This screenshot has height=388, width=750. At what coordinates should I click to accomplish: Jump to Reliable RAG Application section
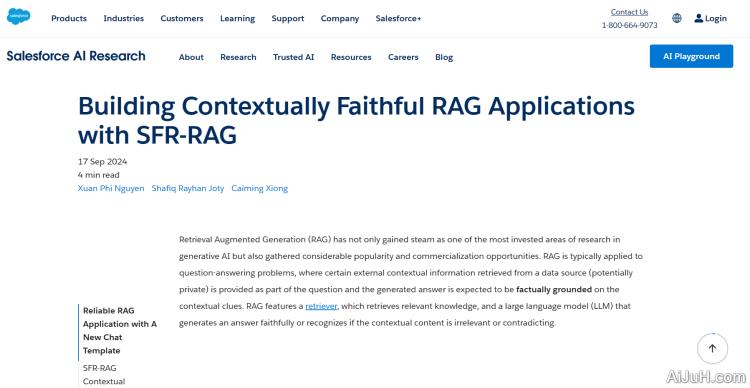(x=120, y=331)
